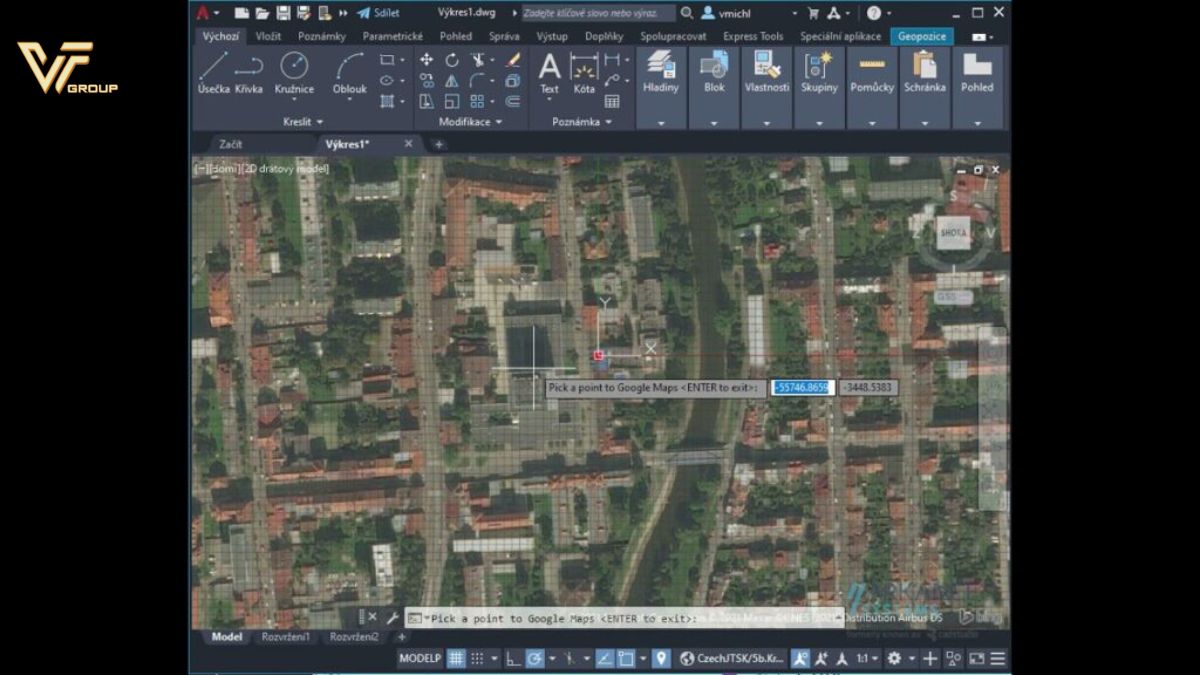Viewport: 1200px width, 675px height.
Task: Click the Text annotation tool
Action: click(550, 73)
